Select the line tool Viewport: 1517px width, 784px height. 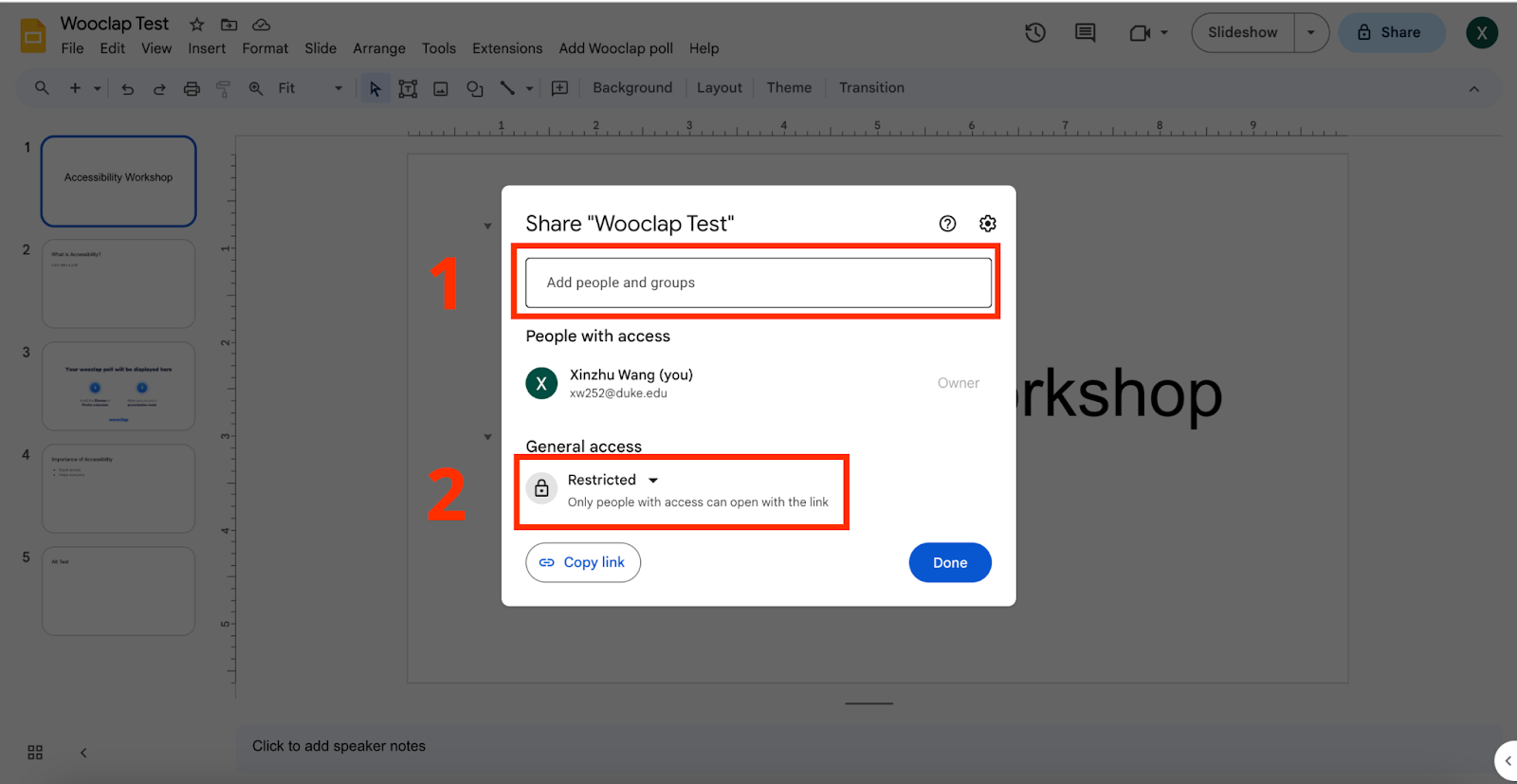pyautogui.click(x=507, y=88)
